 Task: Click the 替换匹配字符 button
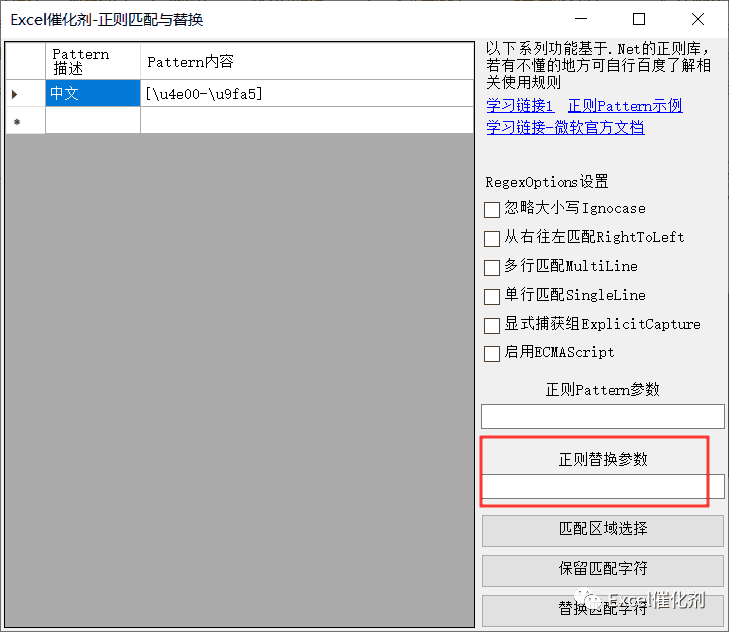[603, 610]
